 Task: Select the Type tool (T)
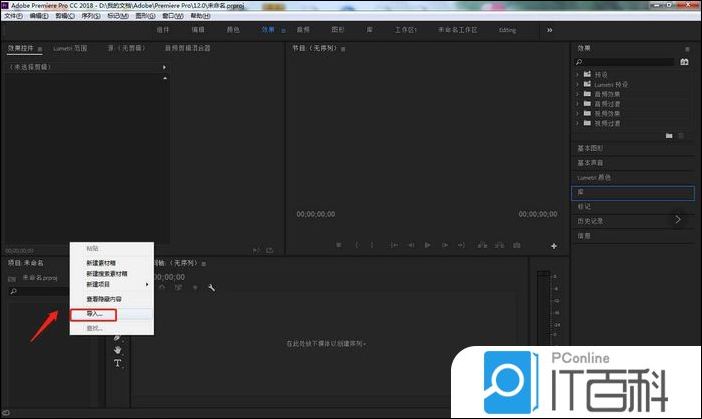pyautogui.click(x=117, y=364)
